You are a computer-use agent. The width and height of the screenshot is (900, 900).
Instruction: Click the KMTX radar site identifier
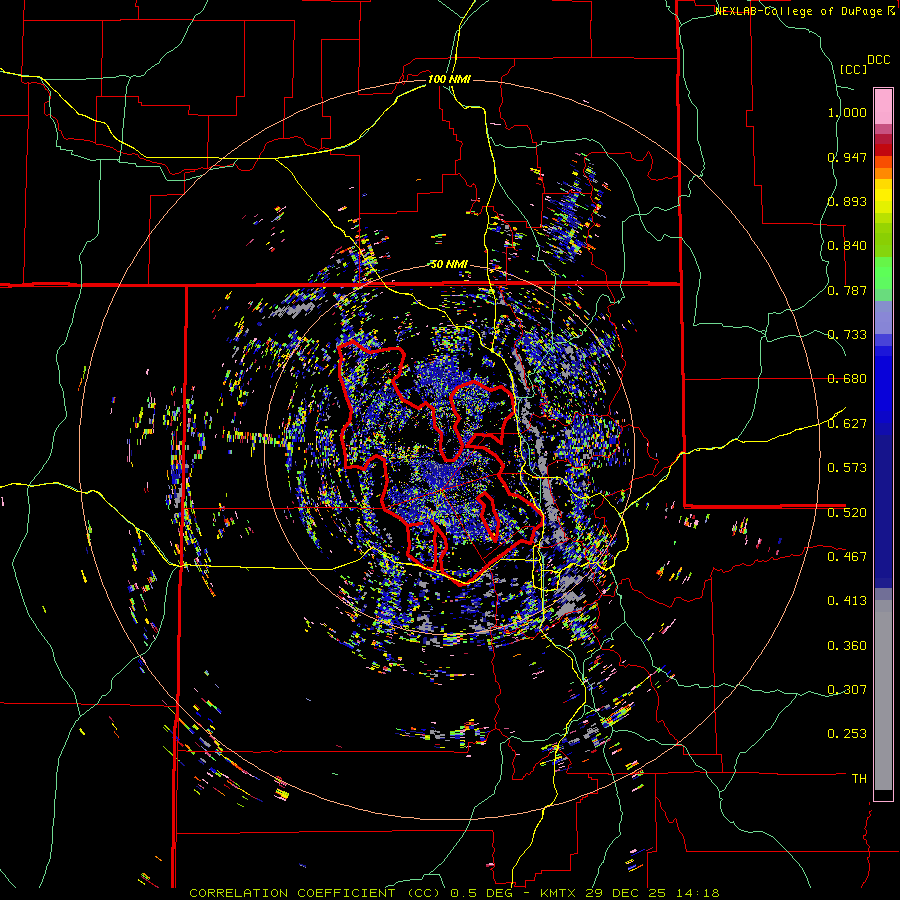tap(560, 893)
